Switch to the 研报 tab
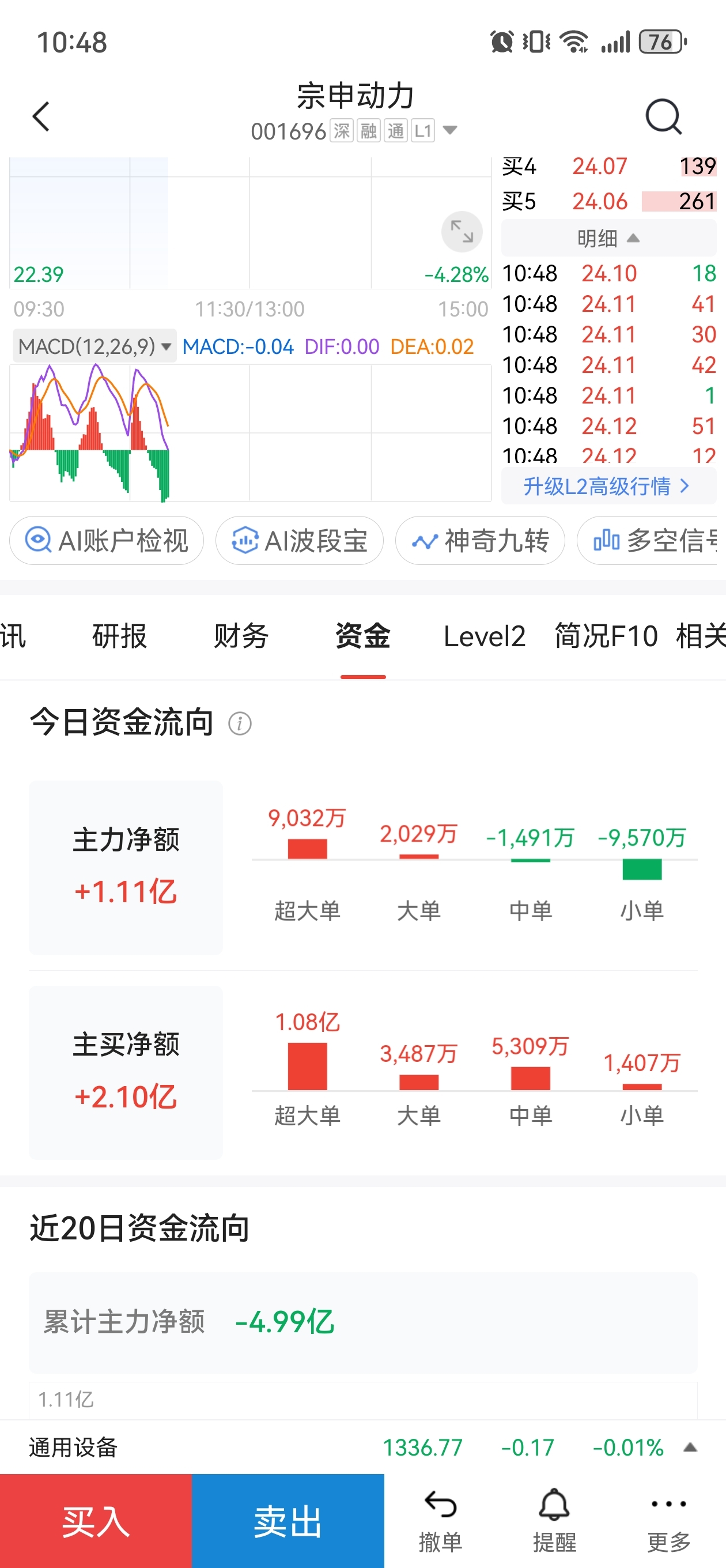726x1568 pixels. [119, 636]
